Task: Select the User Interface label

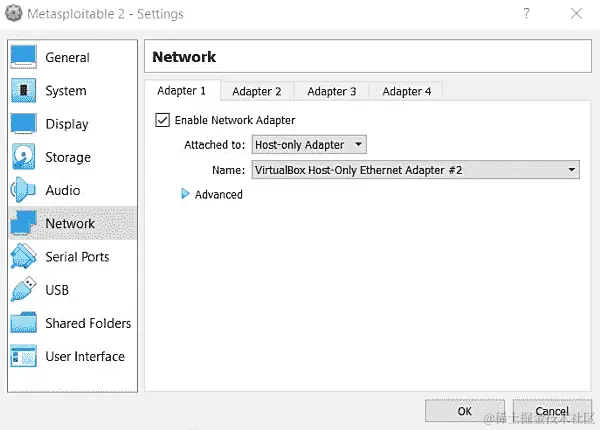Action: click(x=85, y=357)
